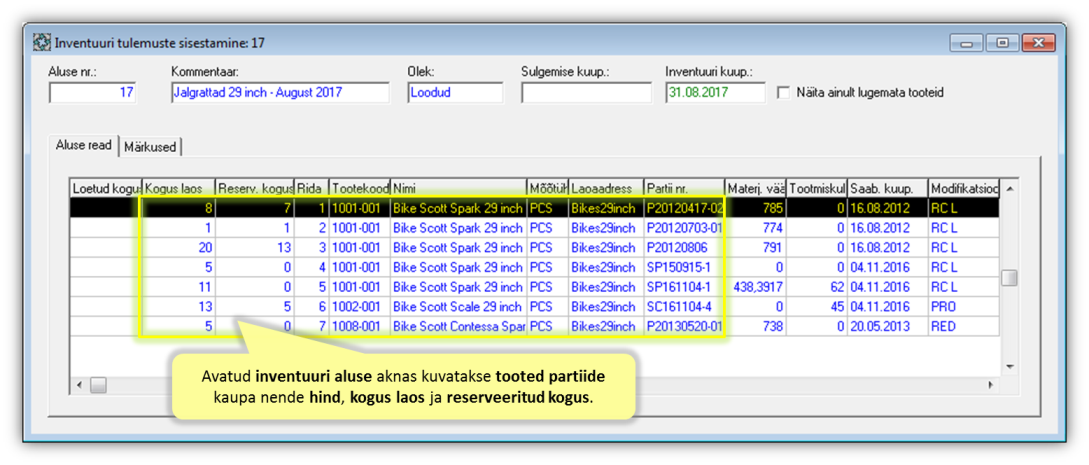This screenshot has height=465, width=1089.
Task: Click the PRO modification cell
Action: point(964,307)
